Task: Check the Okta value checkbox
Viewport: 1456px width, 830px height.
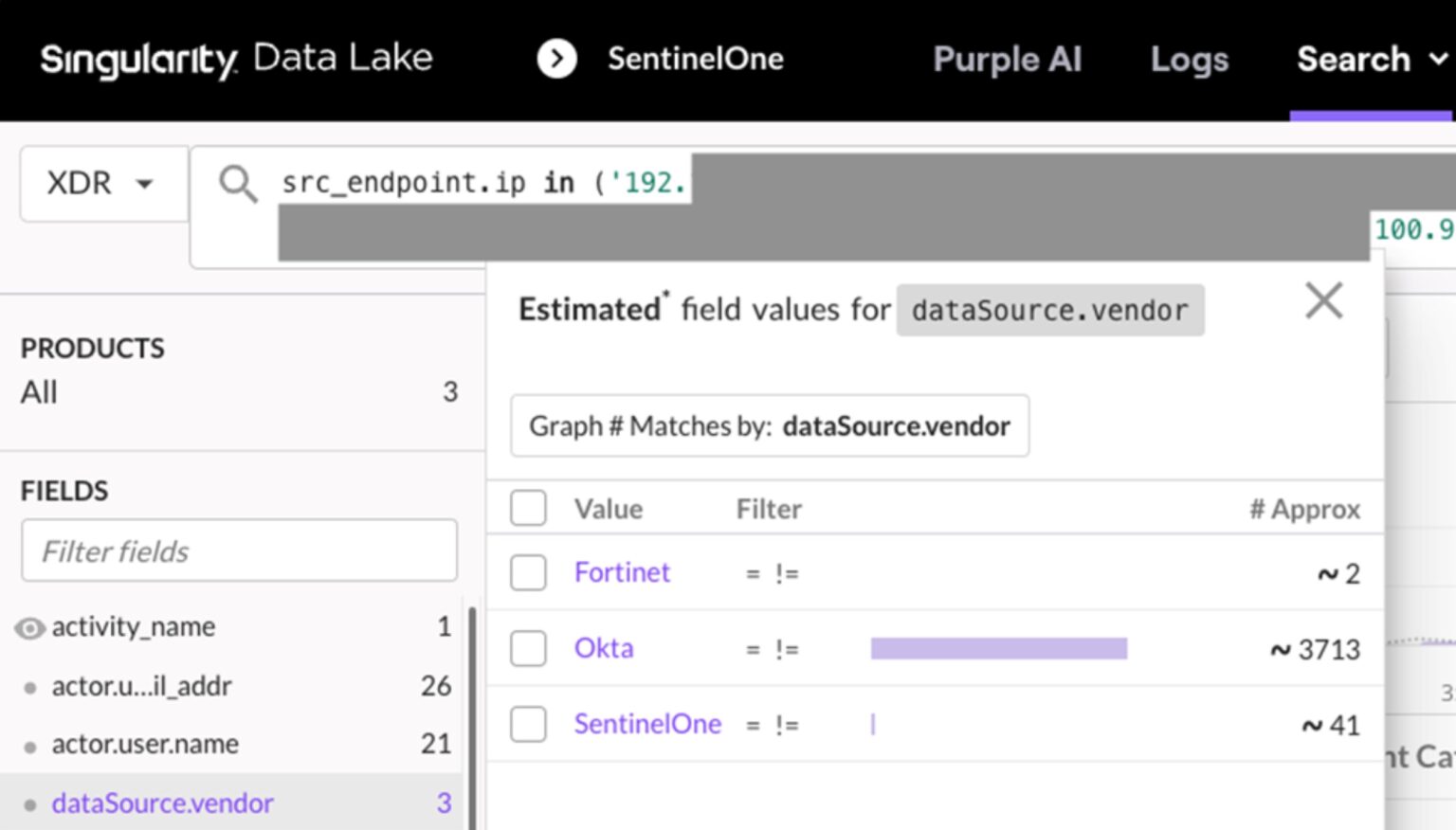Action: (528, 649)
